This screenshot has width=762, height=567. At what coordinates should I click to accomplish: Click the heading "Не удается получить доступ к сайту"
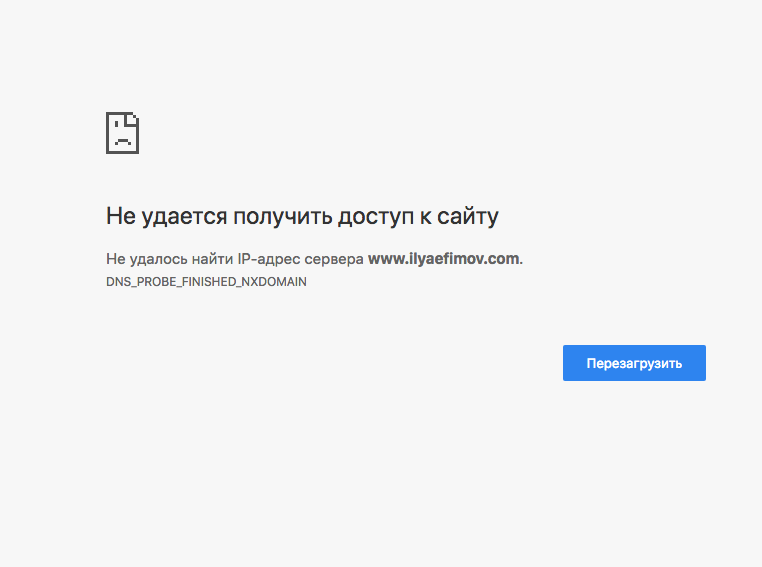pos(302,216)
